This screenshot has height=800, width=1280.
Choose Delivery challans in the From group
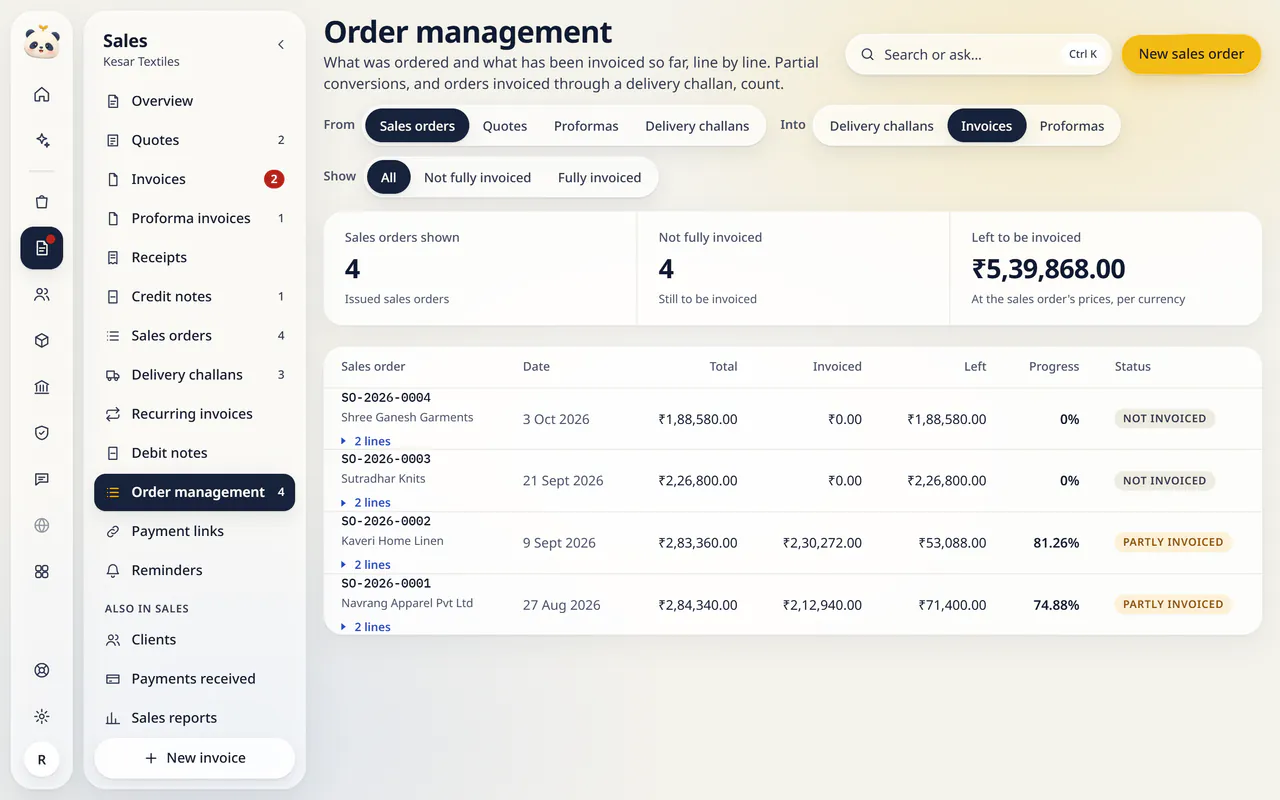pyautogui.click(x=697, y=126)
